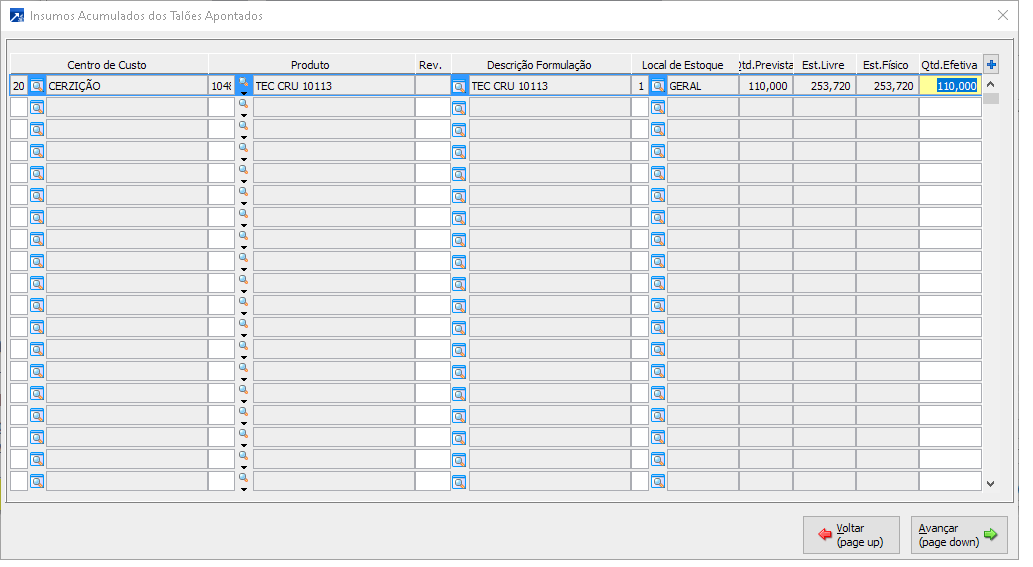Click the Centro de Custo column header
1033x567 pixels.
tap(109, 65)
